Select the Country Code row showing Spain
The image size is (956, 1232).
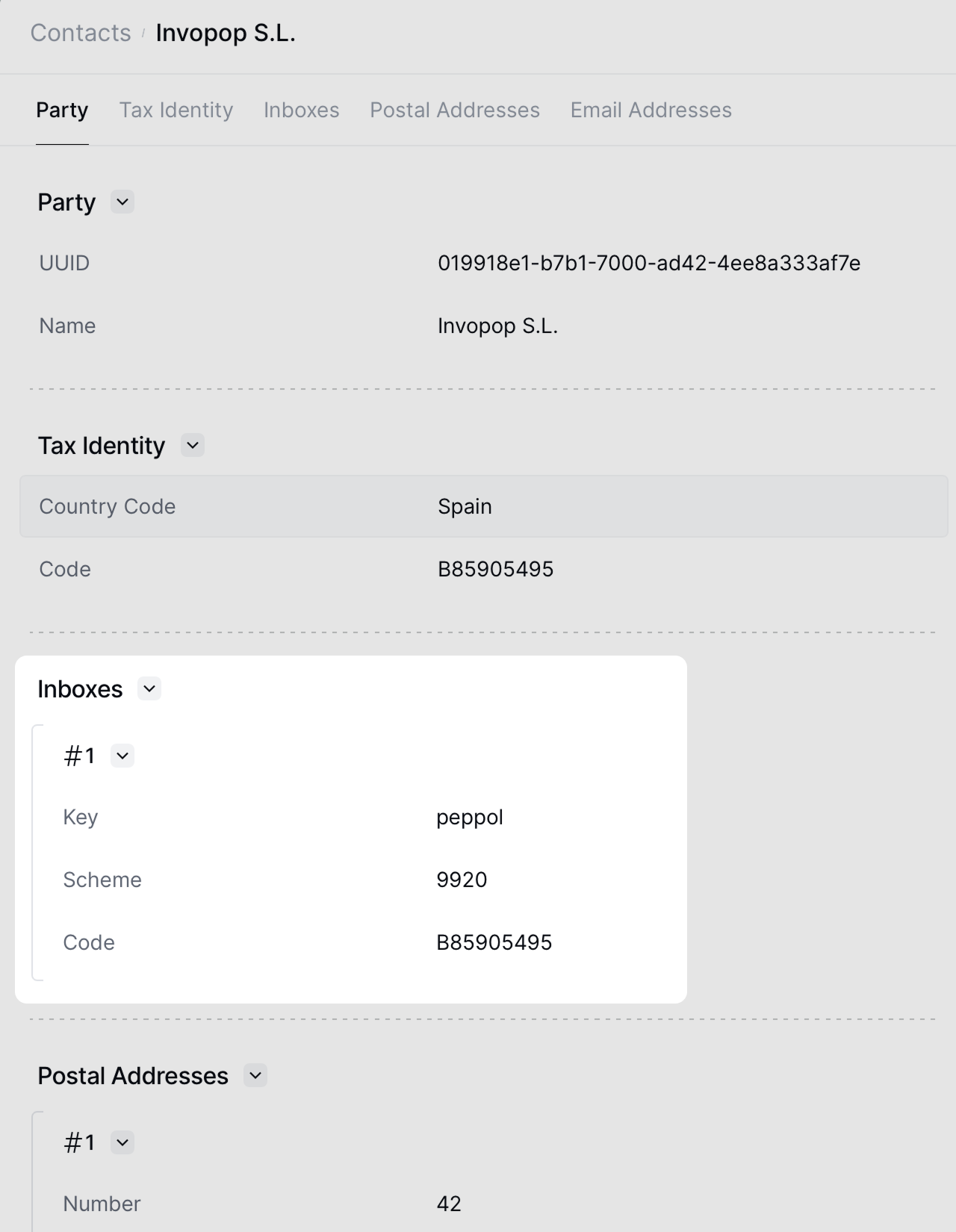pos(484,506)
